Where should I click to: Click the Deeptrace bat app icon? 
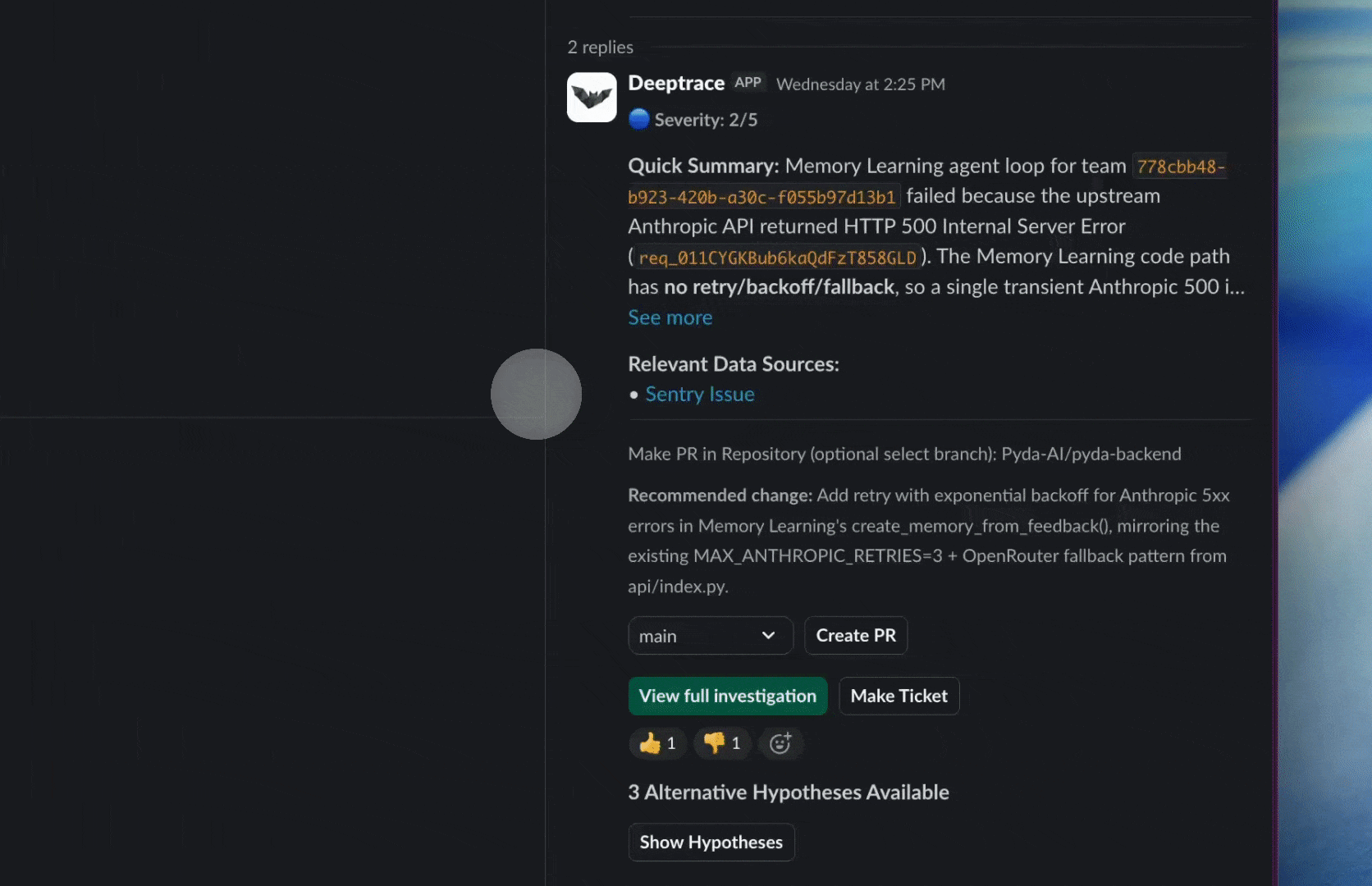pyautogui.click(x=591, y=97)
